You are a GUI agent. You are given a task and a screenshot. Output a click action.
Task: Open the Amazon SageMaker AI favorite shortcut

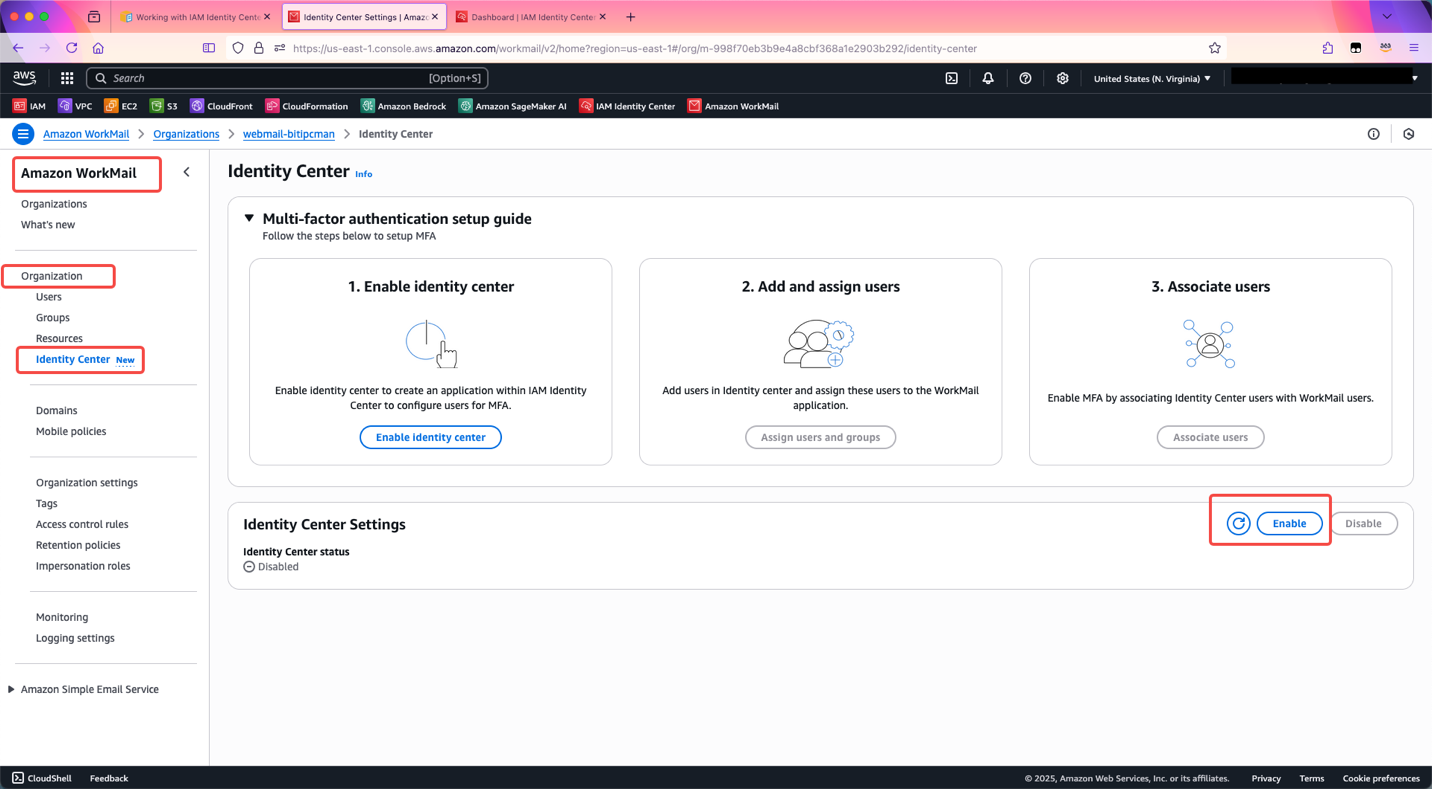(512, 106)
